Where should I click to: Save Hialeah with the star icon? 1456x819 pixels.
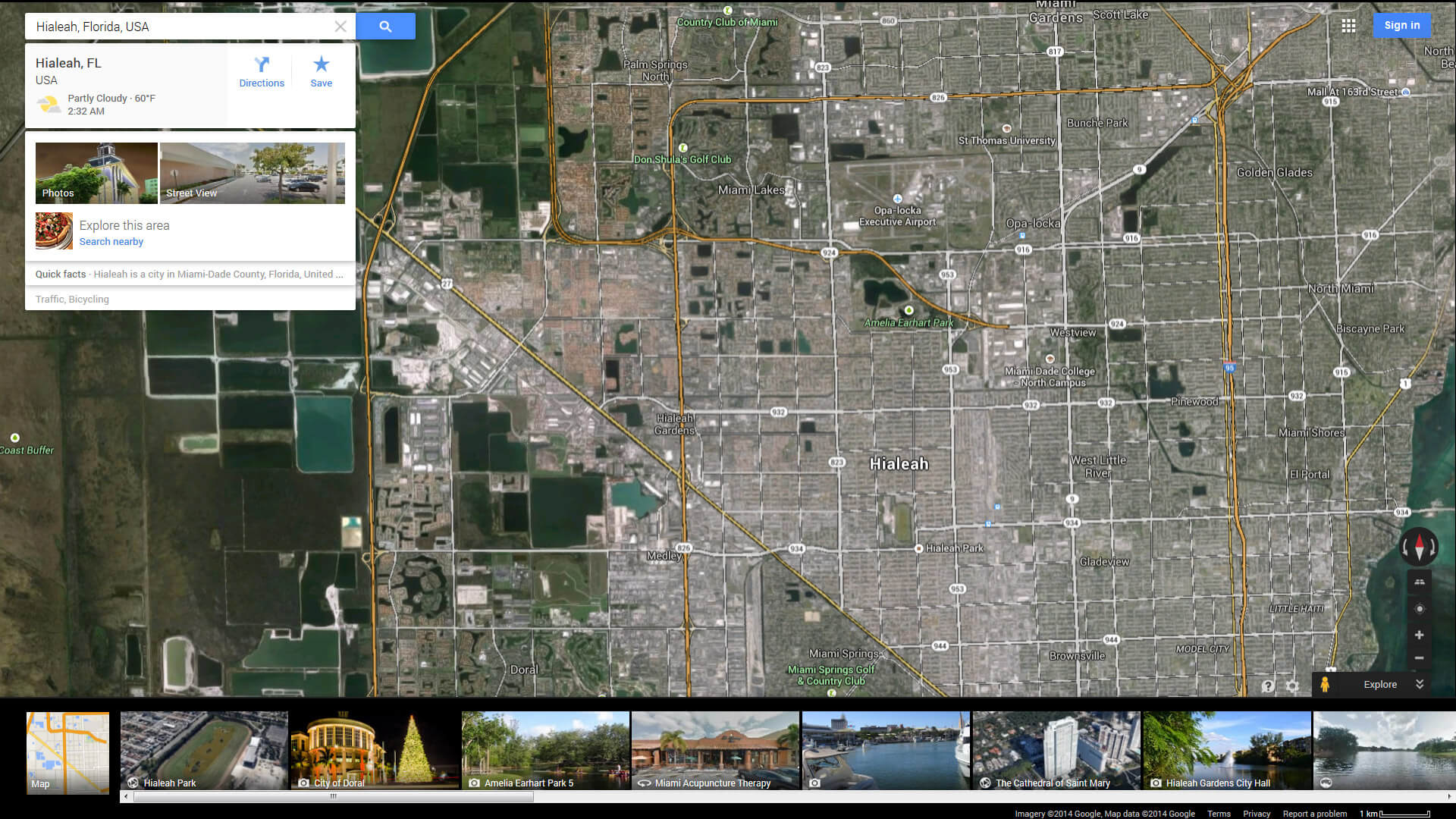(x=321, y=72)
